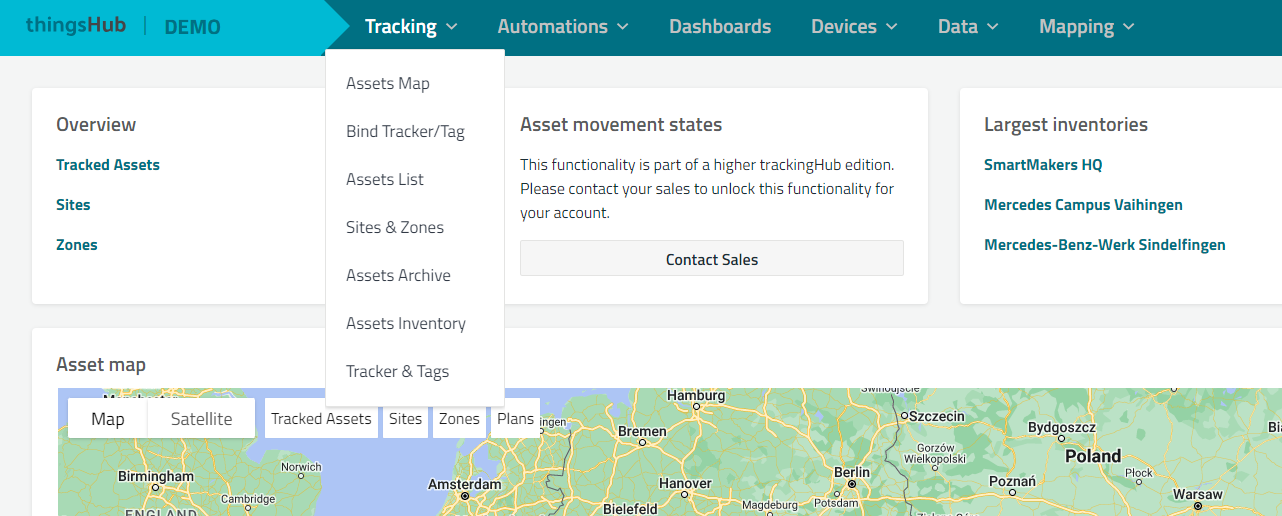The image size is (1282, 516).
Task: Choose Bind Tracker/Tag menu entry
Action: click(405, 132)
